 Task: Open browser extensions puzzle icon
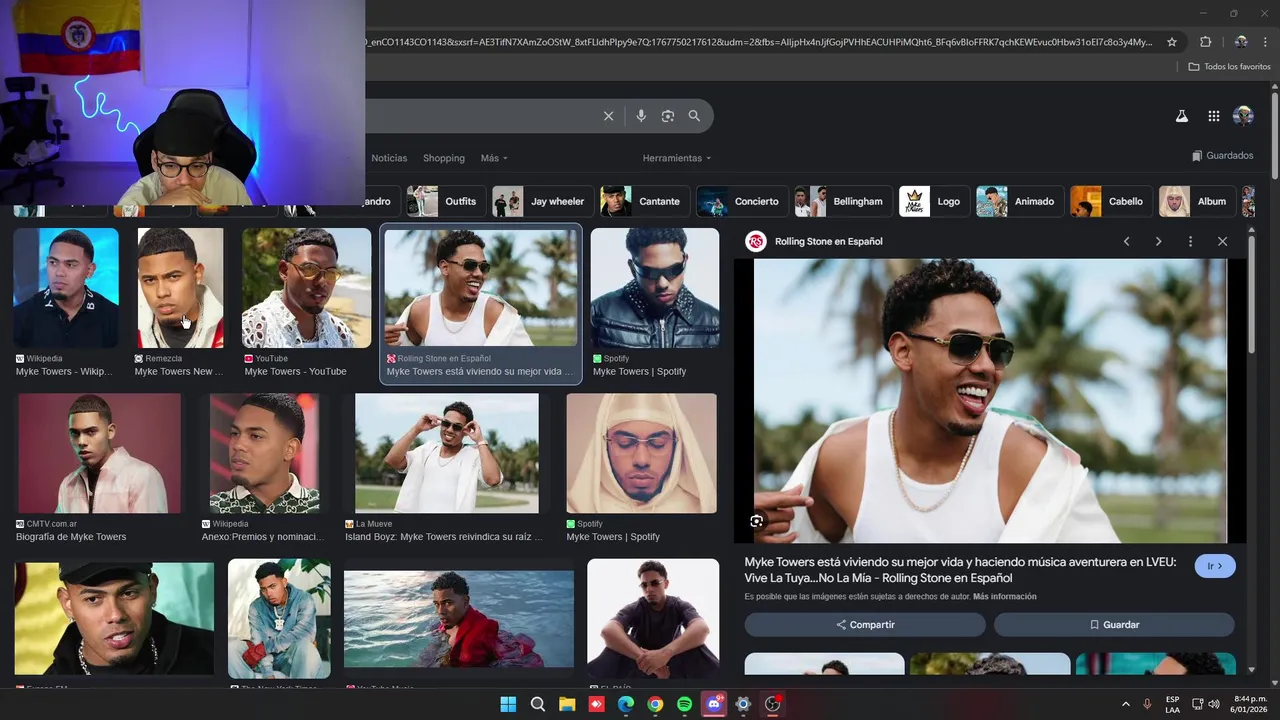coord(1205,42)
